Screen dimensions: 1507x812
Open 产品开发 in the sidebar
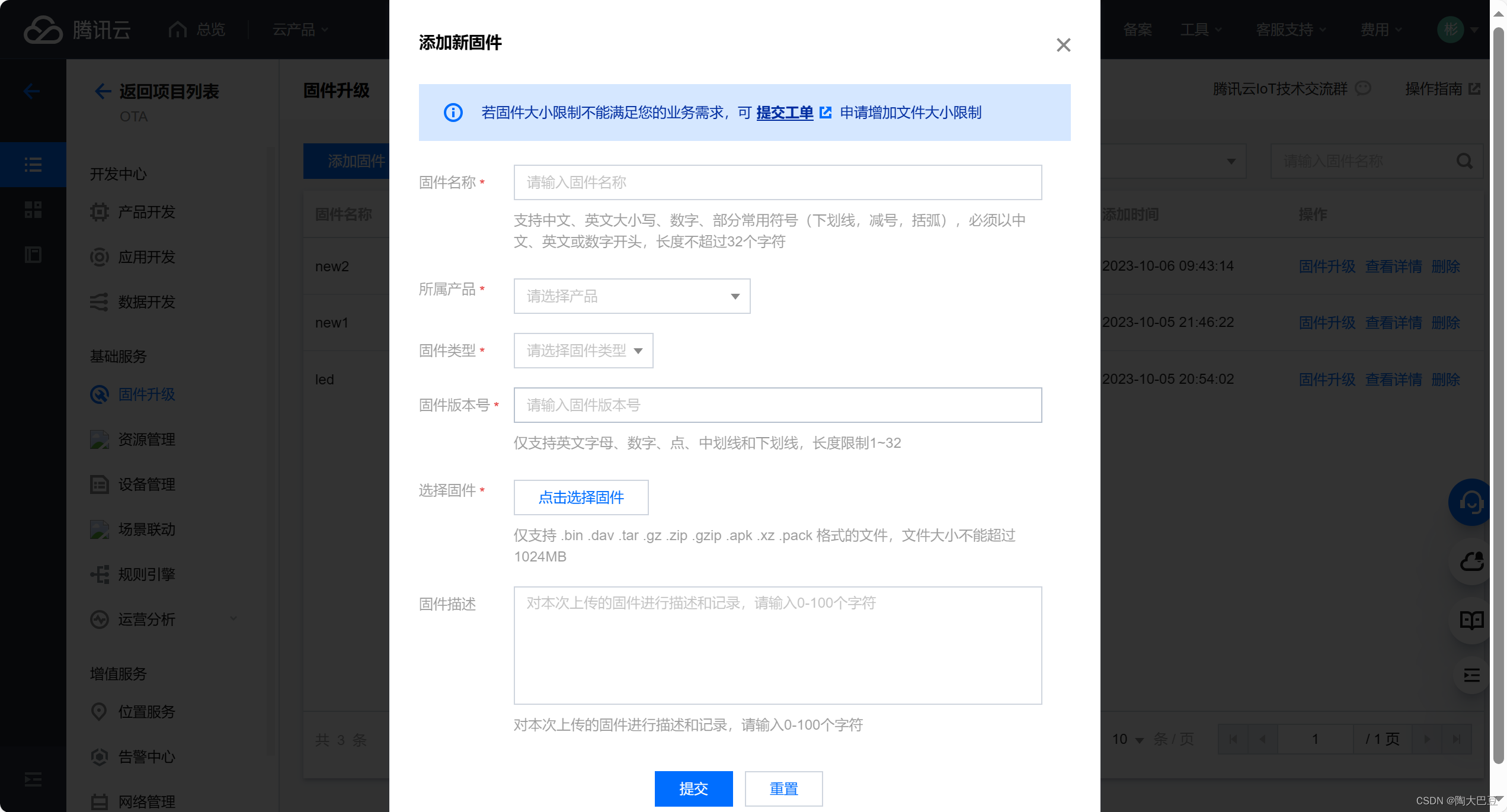[146, 212]
